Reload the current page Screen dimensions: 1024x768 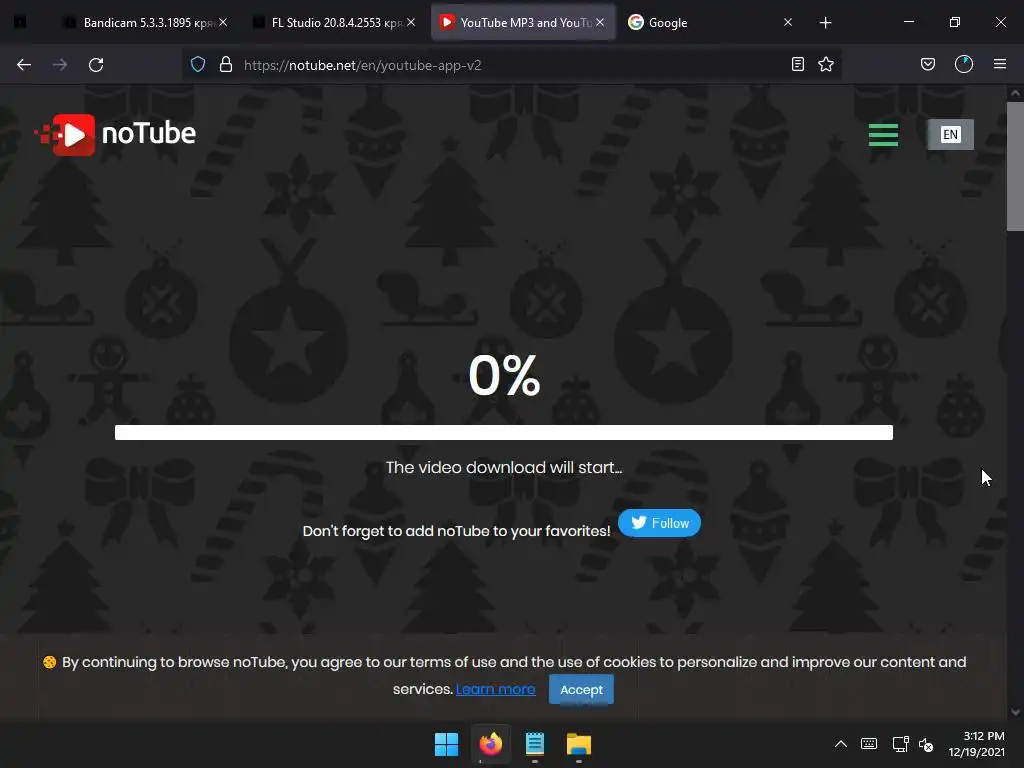(96, 65)
